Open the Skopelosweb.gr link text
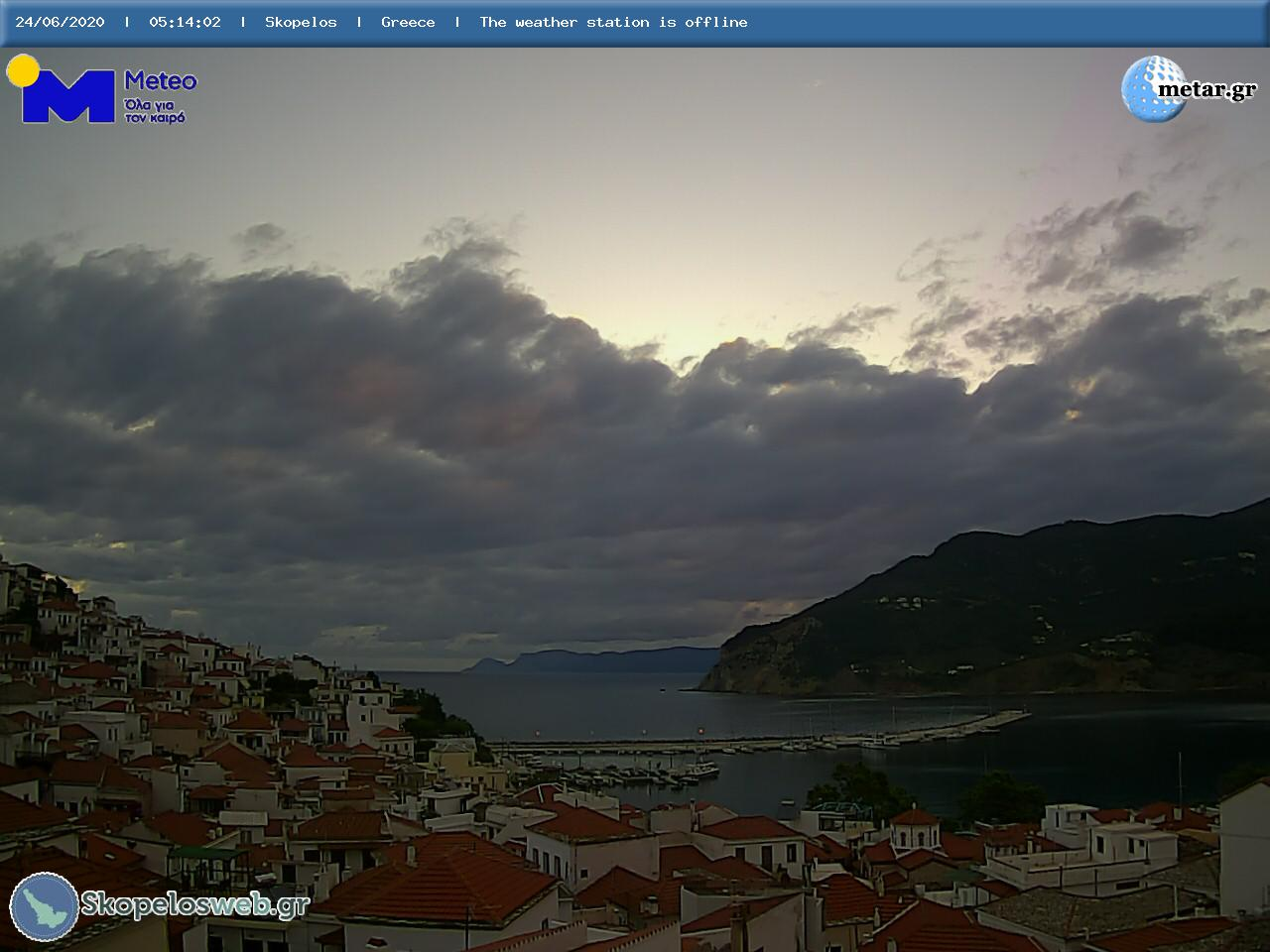This screenshot has height=952, width=1270. click(x=195, y=904)
